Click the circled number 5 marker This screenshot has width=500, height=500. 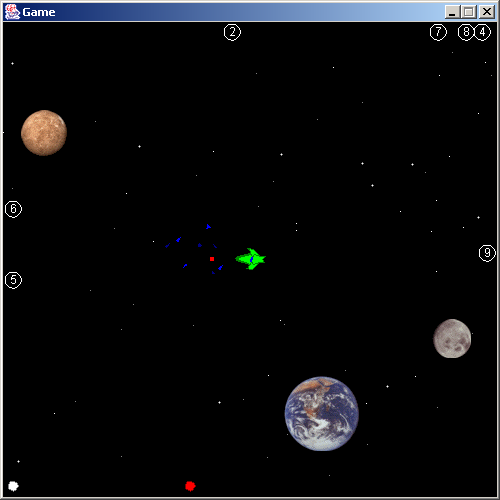(x=13, y=280)
